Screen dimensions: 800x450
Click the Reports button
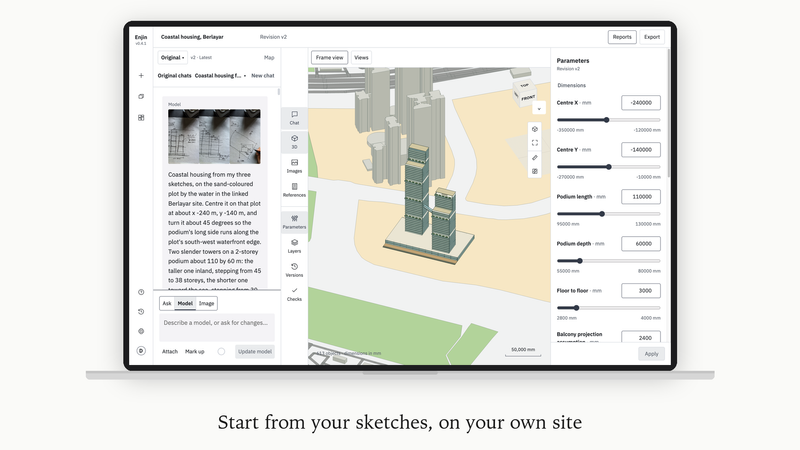coord(622,37)
